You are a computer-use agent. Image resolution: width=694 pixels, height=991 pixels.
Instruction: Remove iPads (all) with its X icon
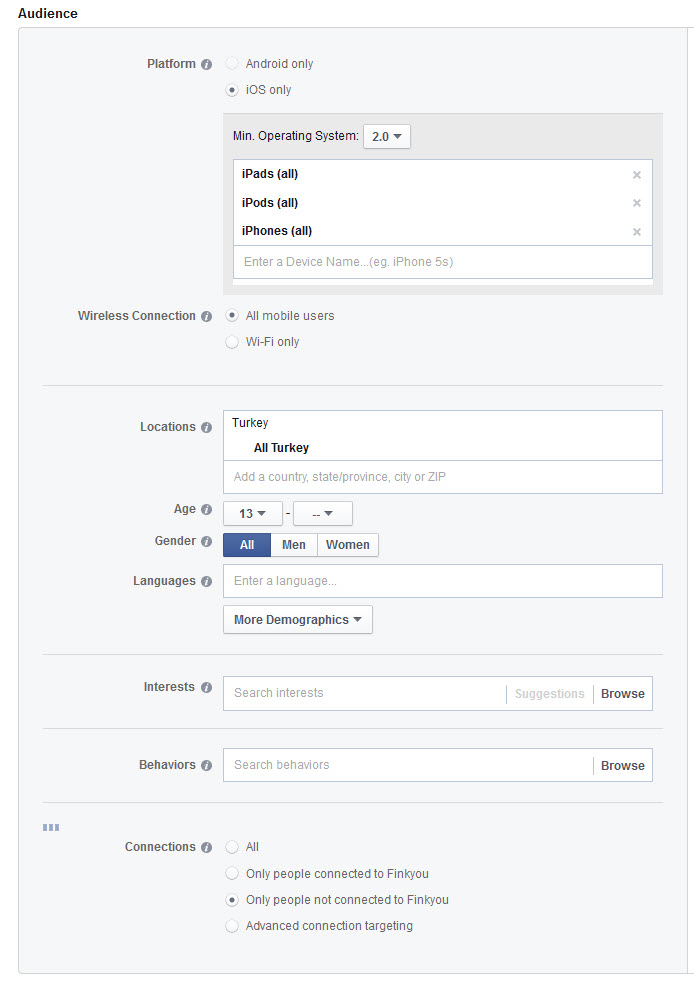point(637,175)
